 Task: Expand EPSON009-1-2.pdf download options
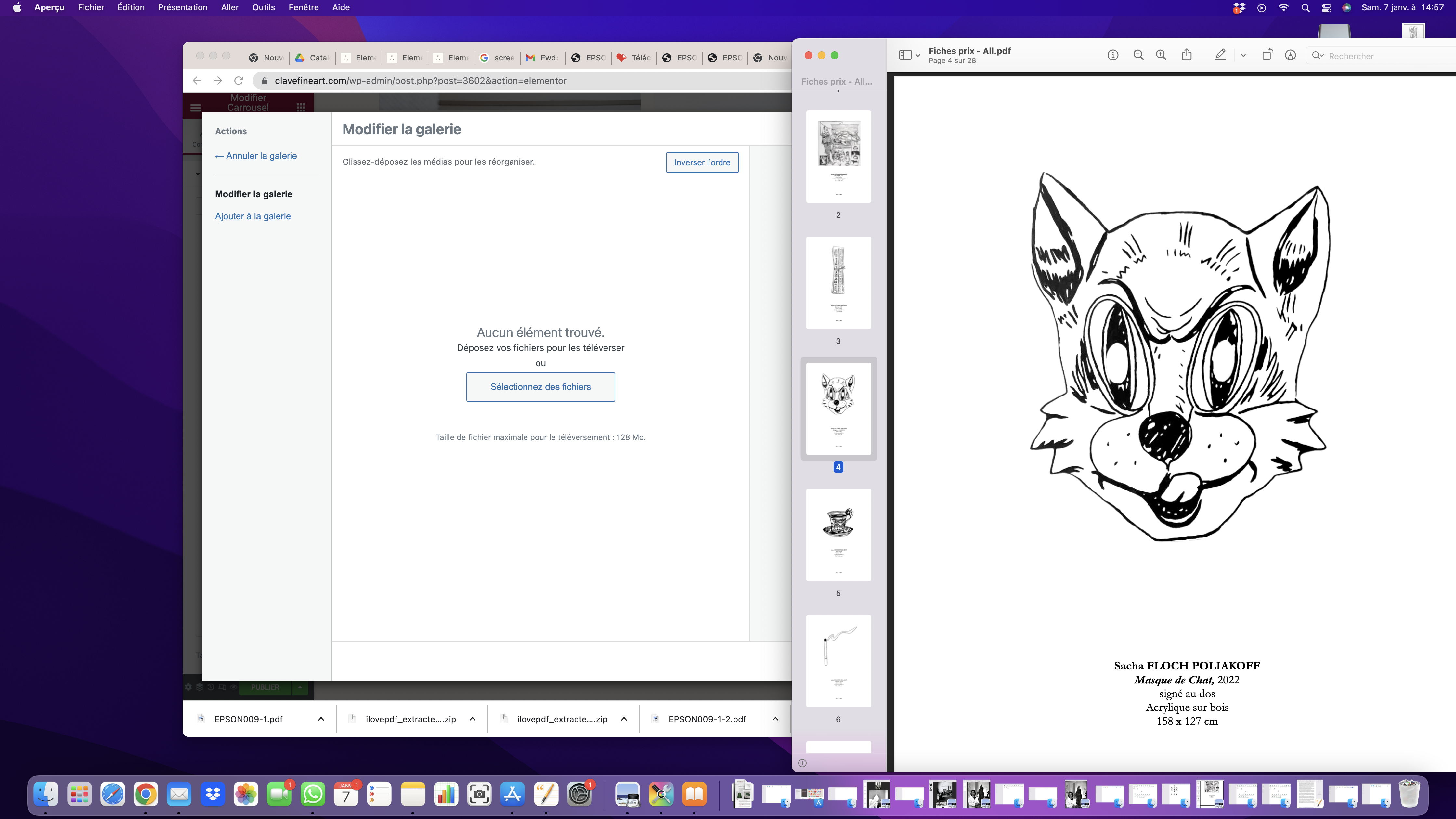pyautogui.click(x=775, y=719)
